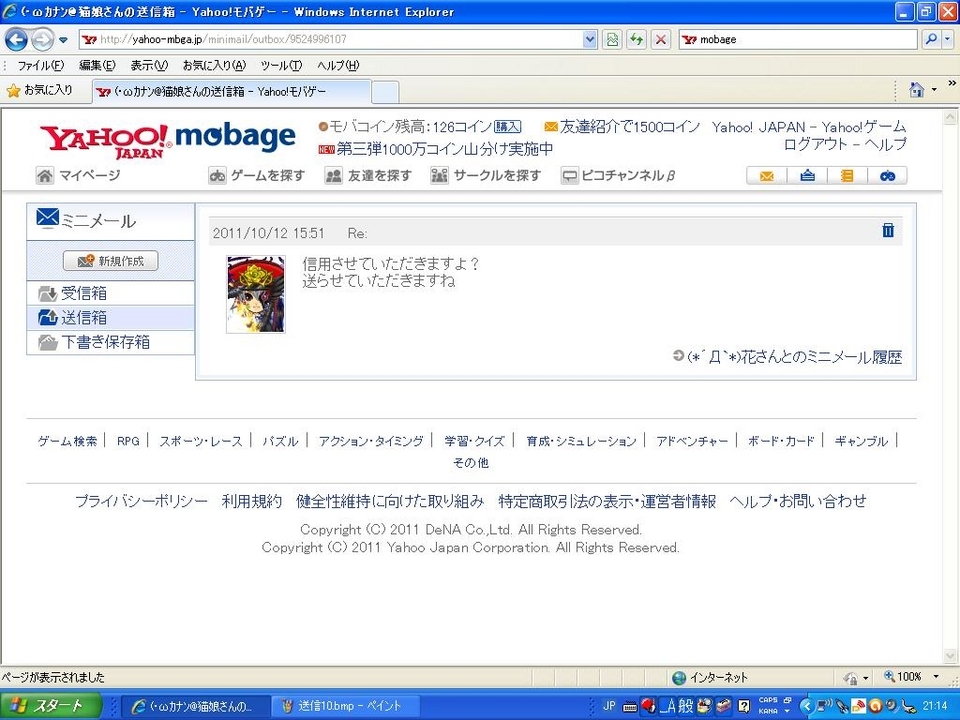Screen dimensions: 960x720
Task: Show hidden toolbar items with the chevron
Action: click(x=952, y=83)
